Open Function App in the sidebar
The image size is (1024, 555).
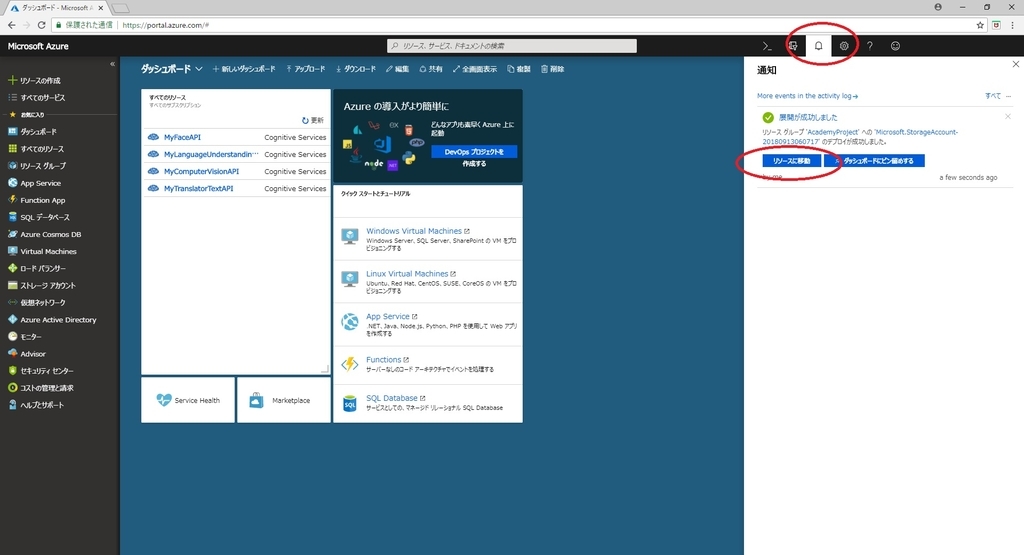click(x=37, y=200)
